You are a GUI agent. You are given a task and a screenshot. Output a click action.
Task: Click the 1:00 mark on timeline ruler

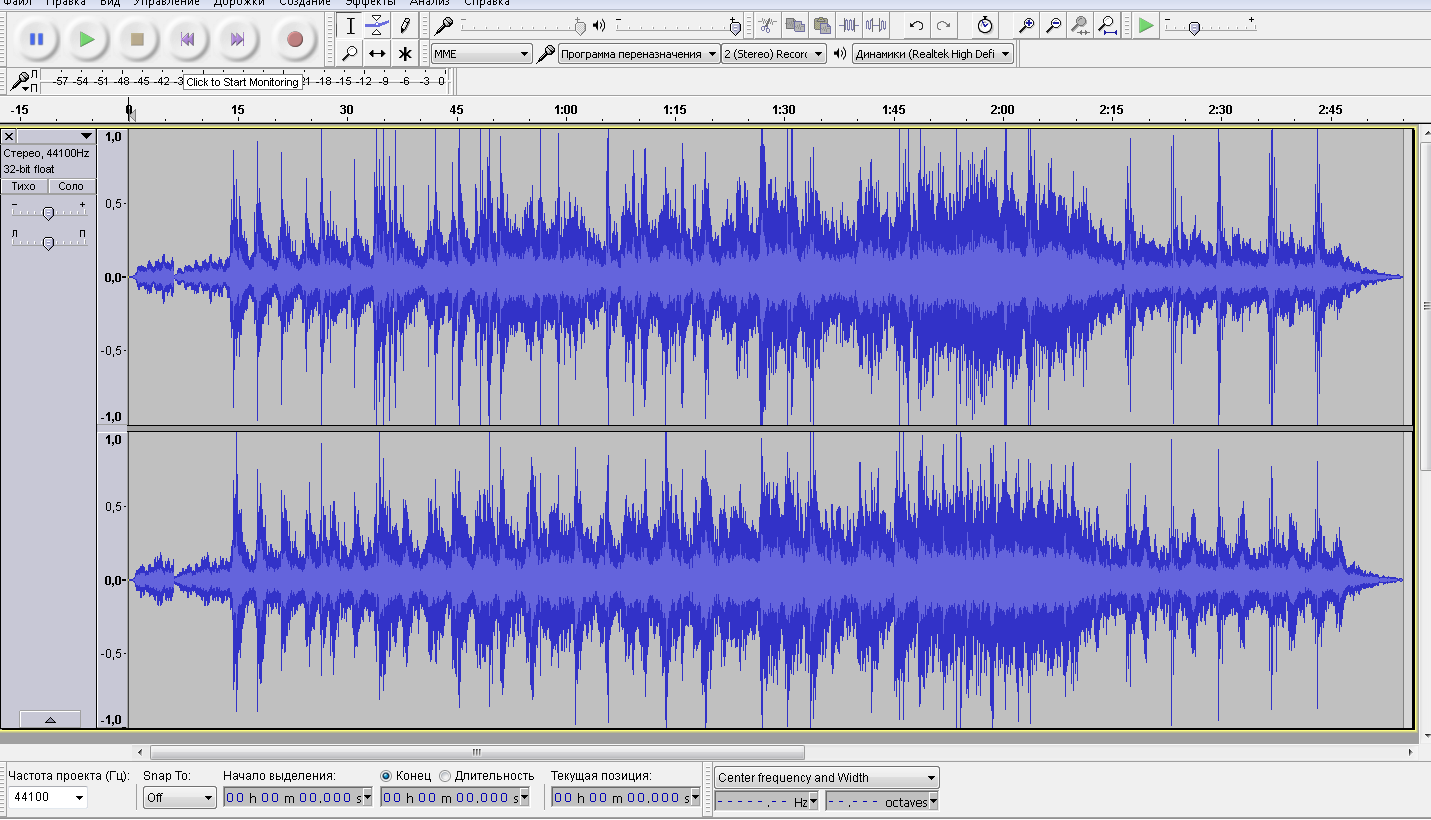pyautogui.click(x=565, y=110)
